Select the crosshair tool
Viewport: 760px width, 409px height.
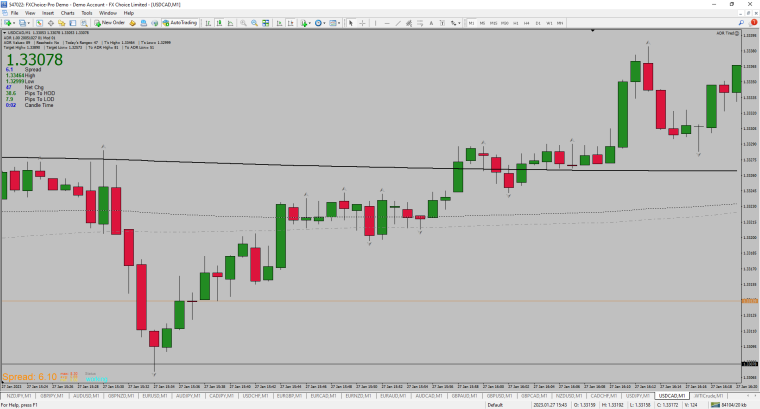(362, 23)
